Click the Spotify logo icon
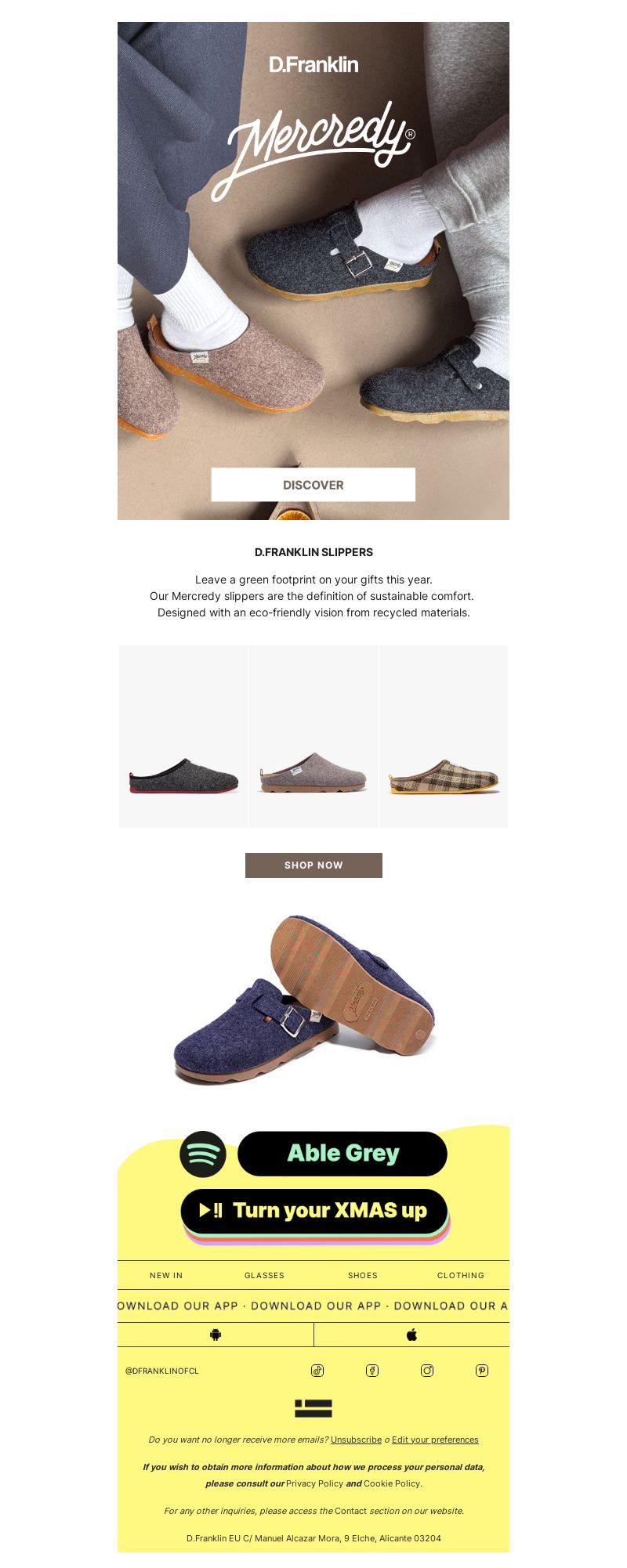The image size is (627, 1568). click(x=203, y=1154)
